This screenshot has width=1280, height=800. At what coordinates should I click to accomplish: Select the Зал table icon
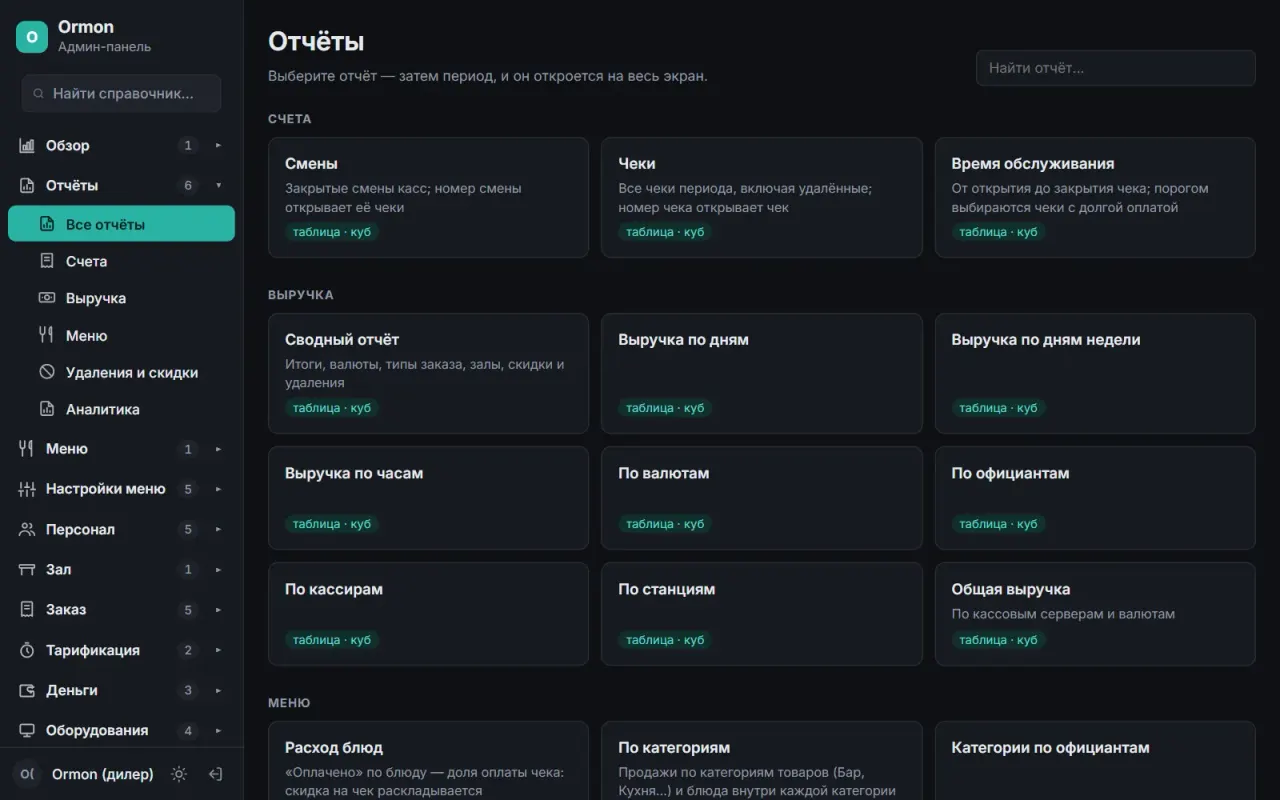point(27,569)
